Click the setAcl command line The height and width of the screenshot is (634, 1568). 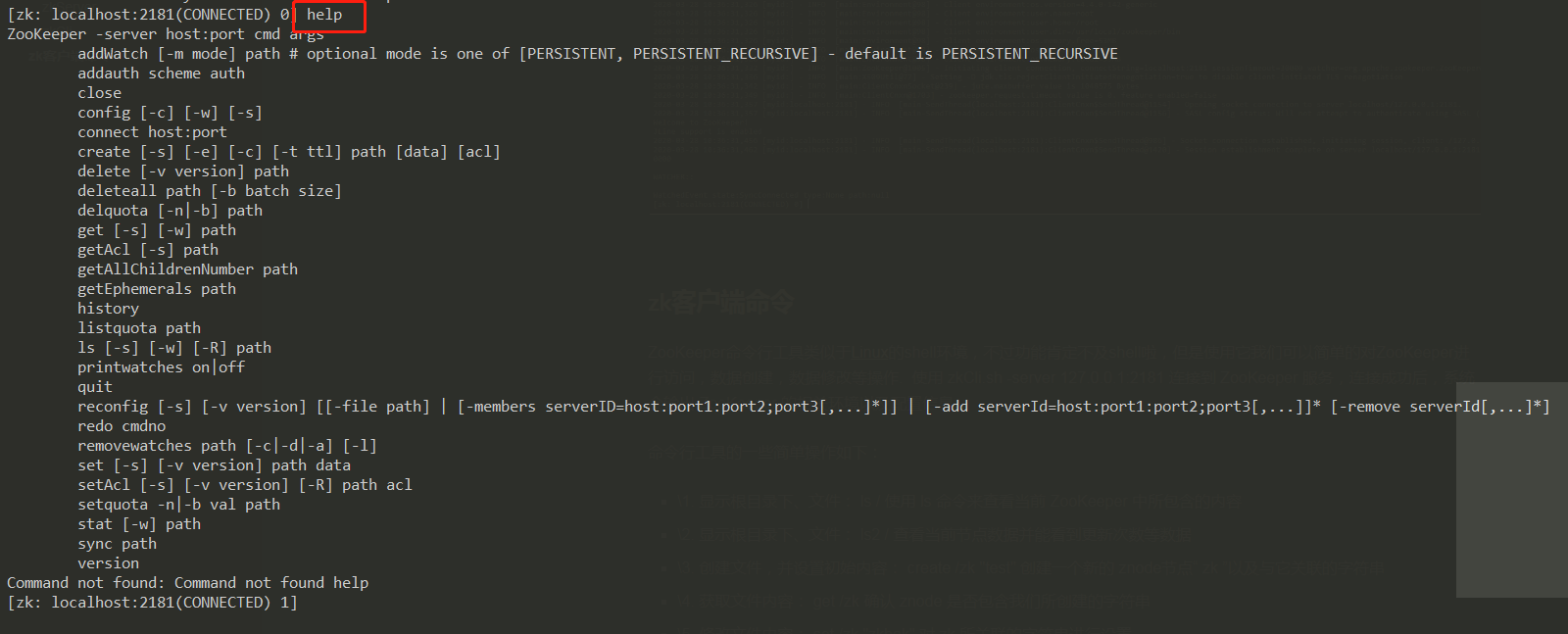point(245,485)
